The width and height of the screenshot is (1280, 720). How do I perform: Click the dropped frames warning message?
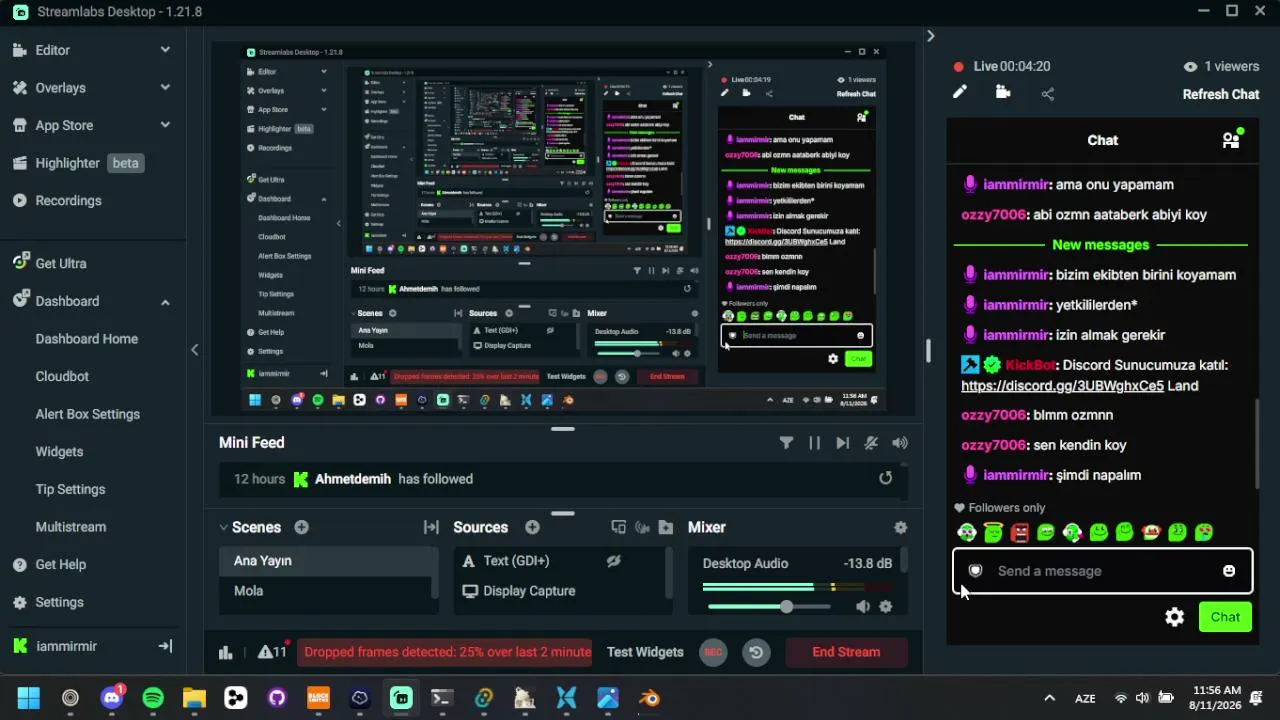tap(447, 652)
